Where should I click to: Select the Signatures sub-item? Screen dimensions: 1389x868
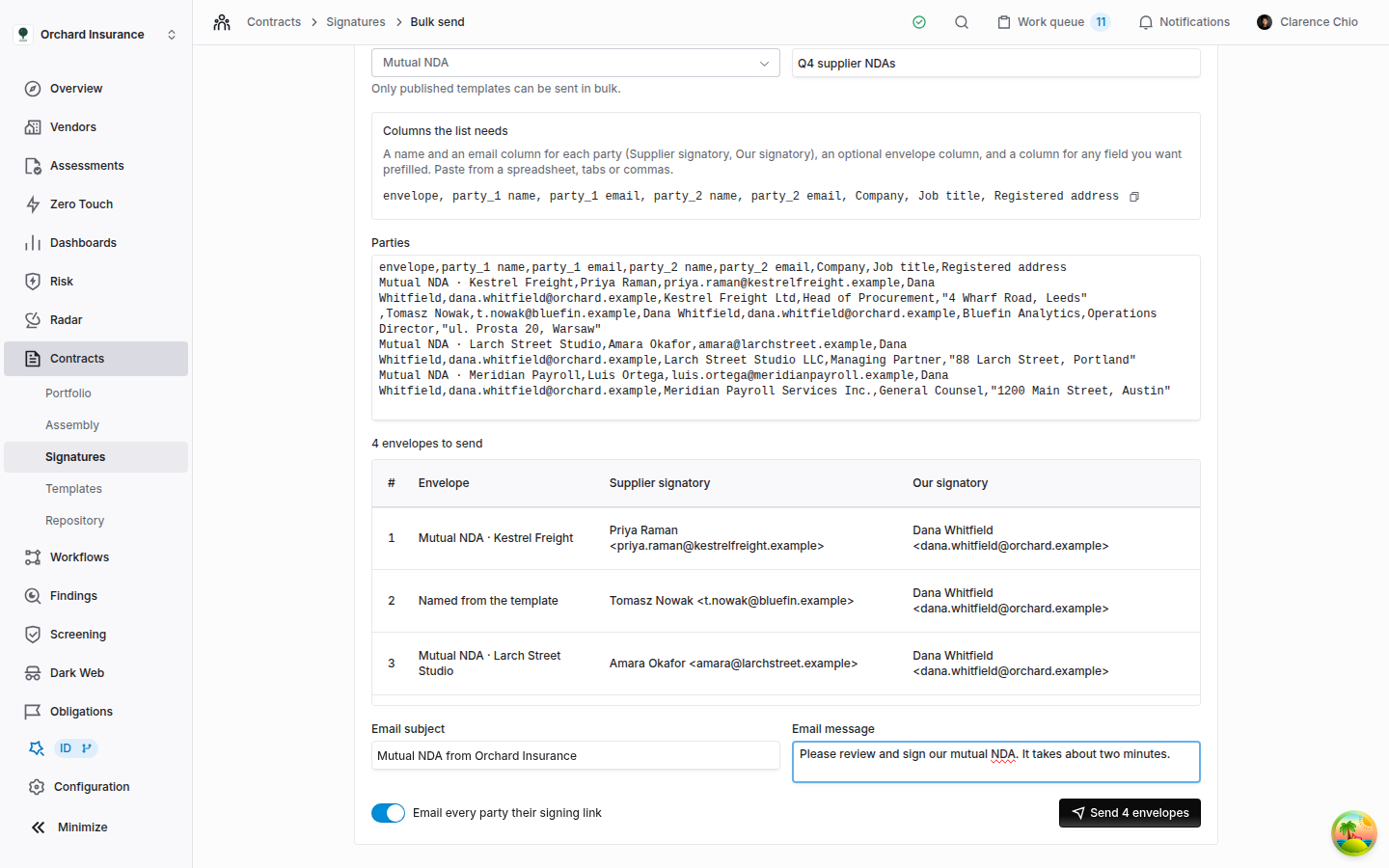tap(95, 457)
